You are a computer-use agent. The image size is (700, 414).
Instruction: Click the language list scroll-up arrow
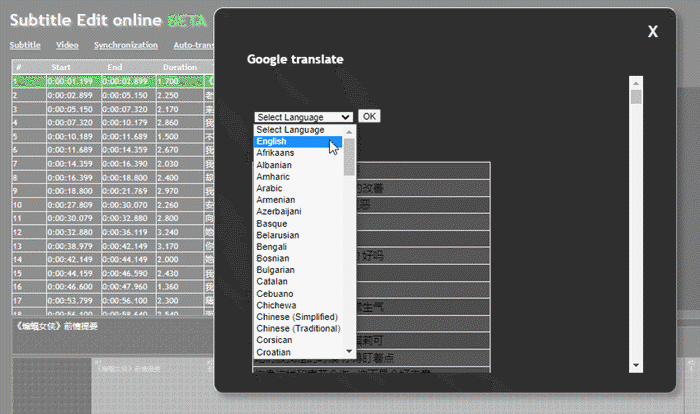coord(349,132)
